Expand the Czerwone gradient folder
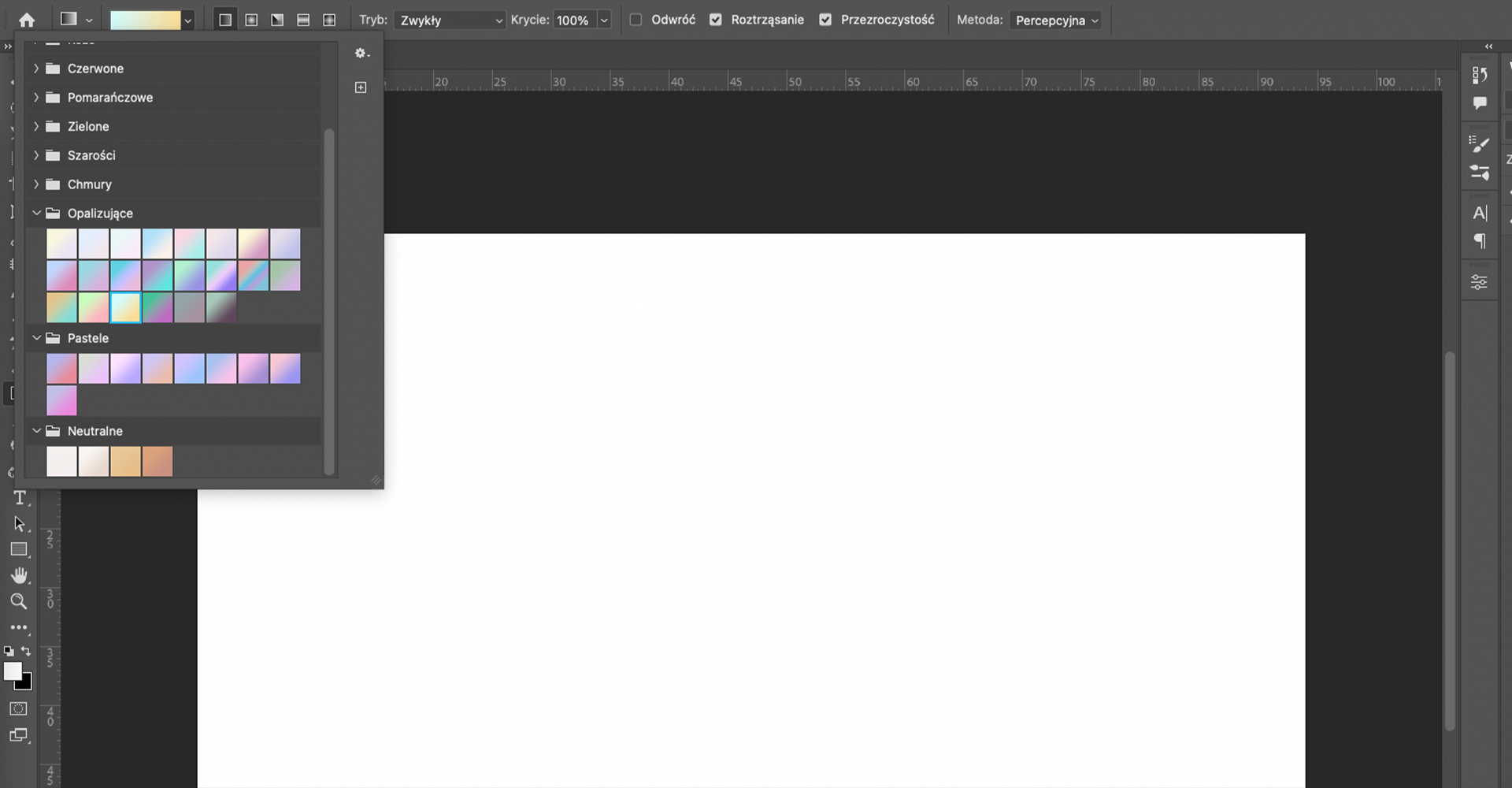The height and width of the screenshot is (788, 1512). [36, 69]
